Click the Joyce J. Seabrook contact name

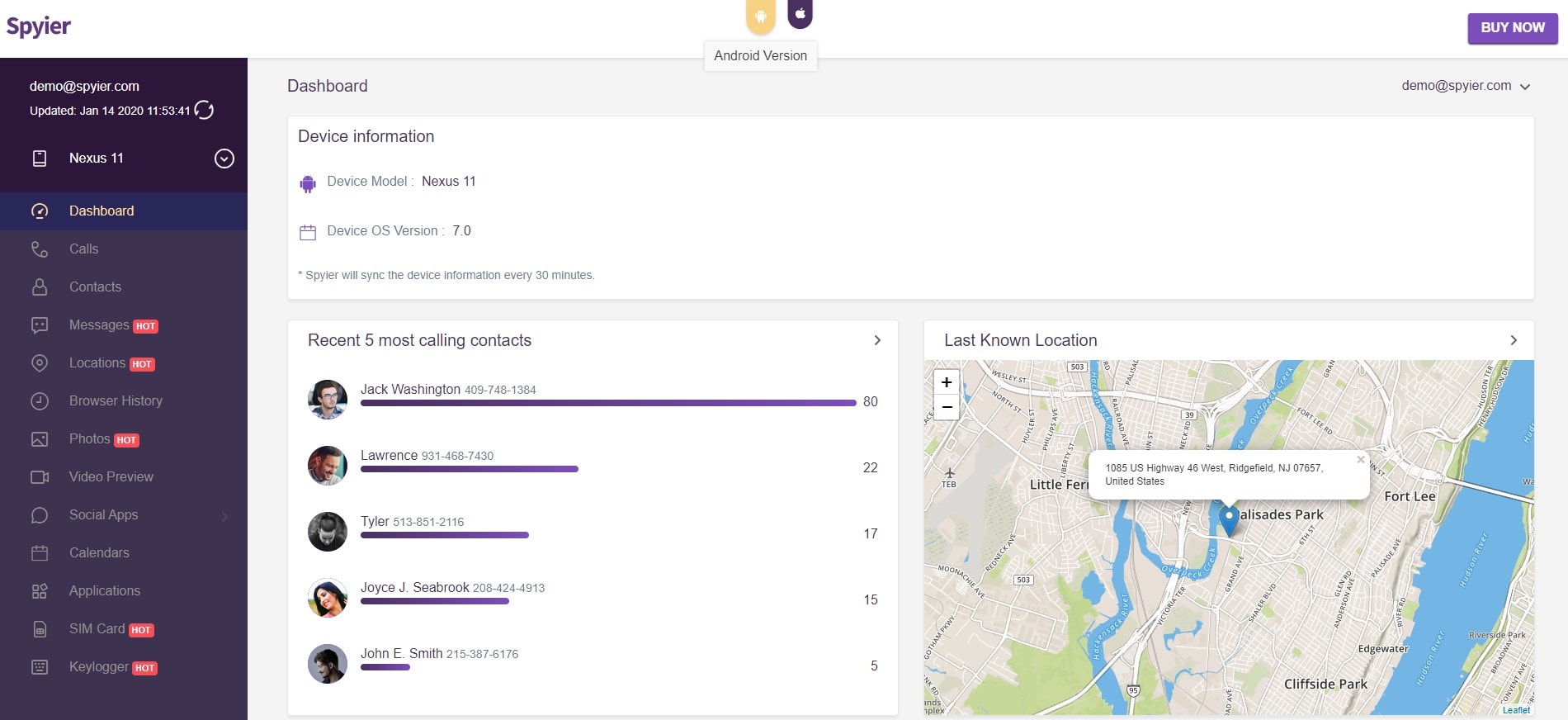(x=415, y=588)
